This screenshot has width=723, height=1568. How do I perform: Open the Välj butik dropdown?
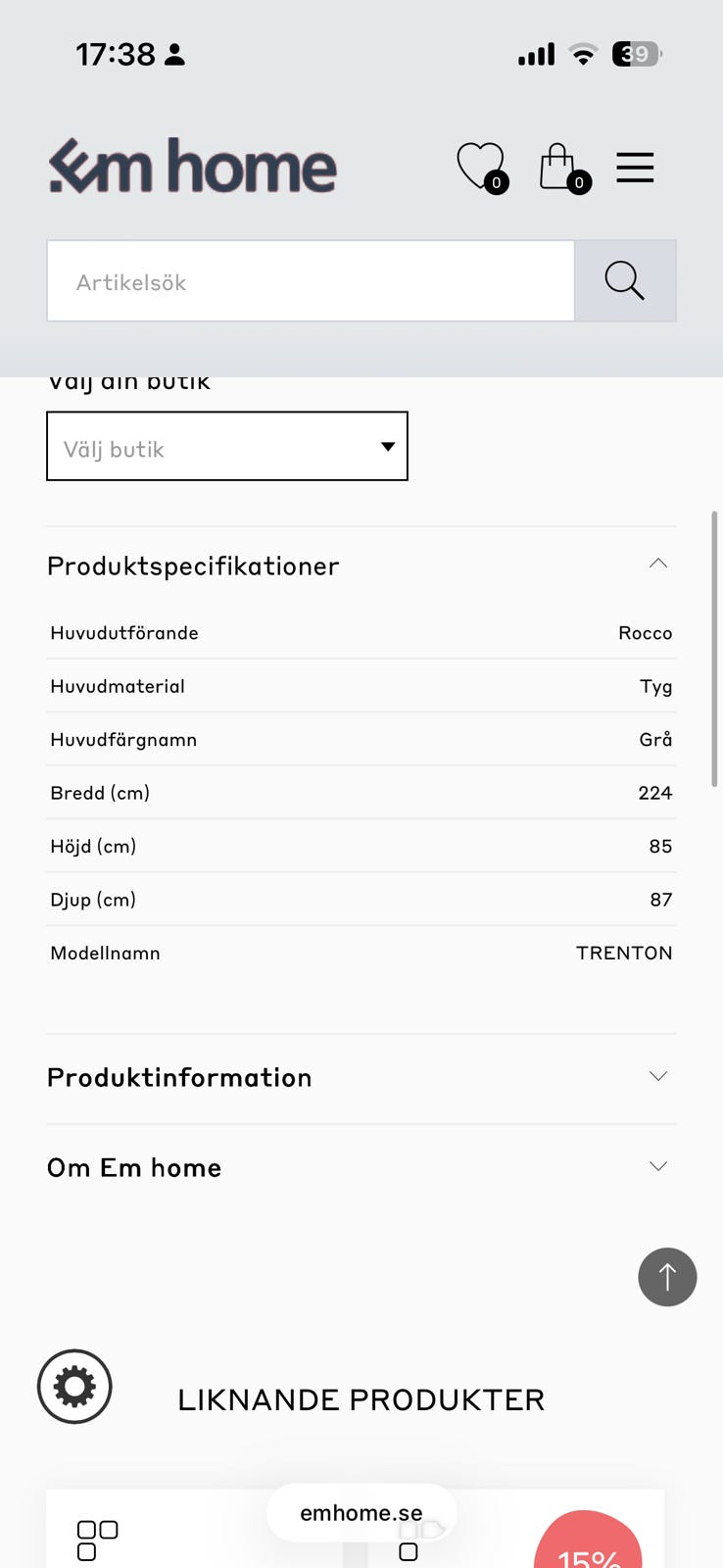pos(226,446)
